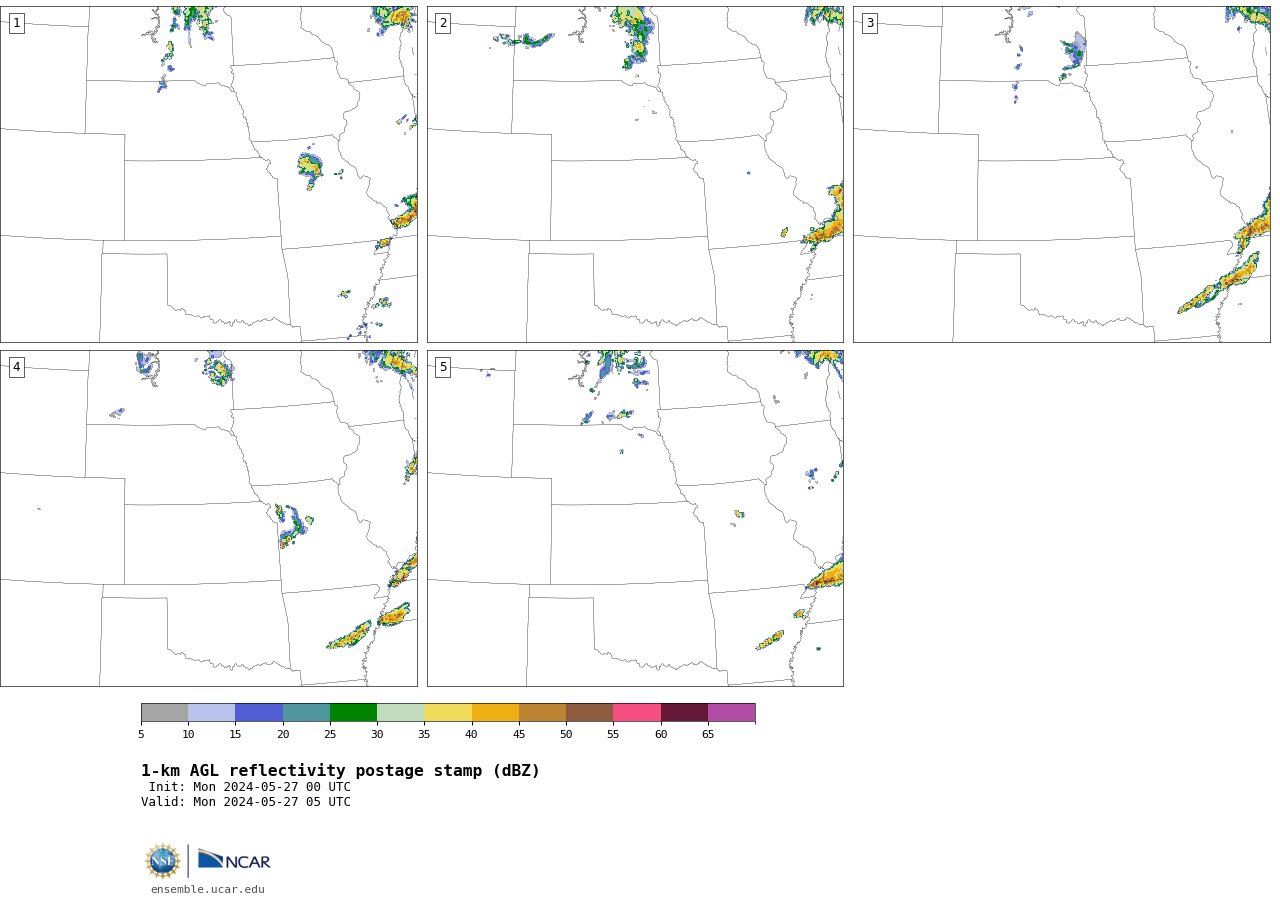Click the "Init: Mon 2024-05-27 00 UTC" line

point(250,787)
